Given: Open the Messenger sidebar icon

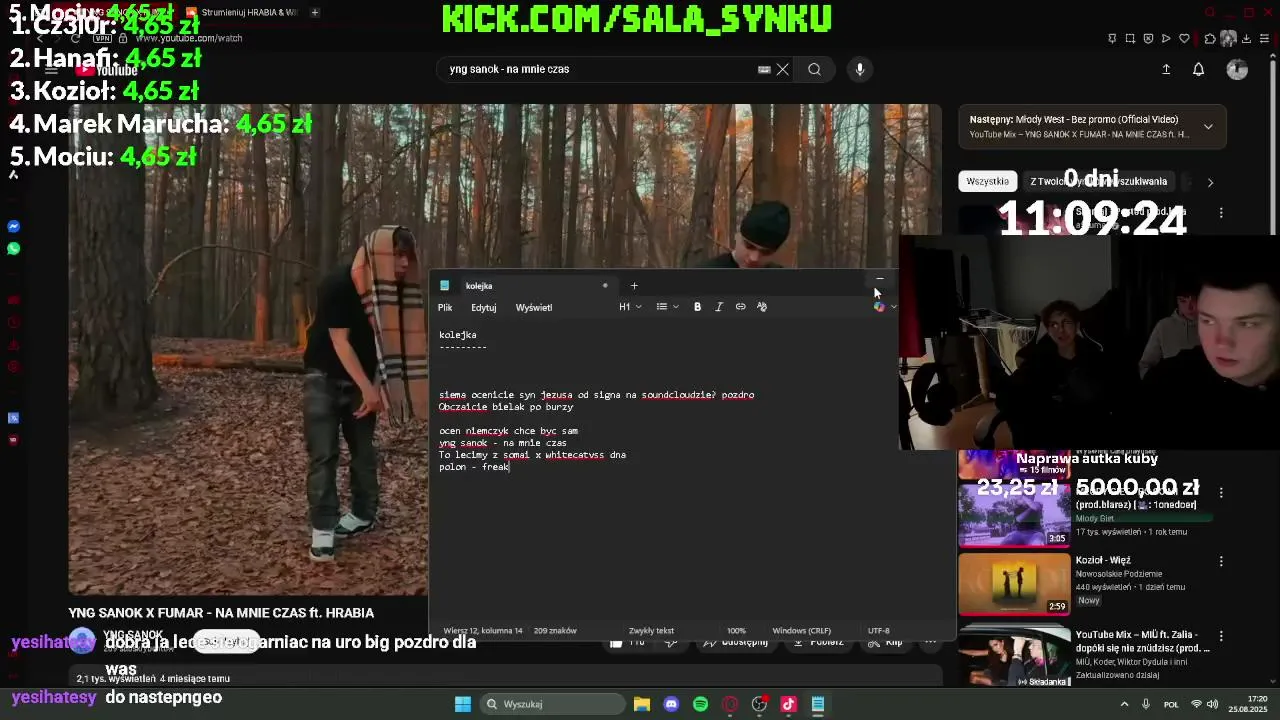Looking at the screenshot, I should tap(14, 227).
